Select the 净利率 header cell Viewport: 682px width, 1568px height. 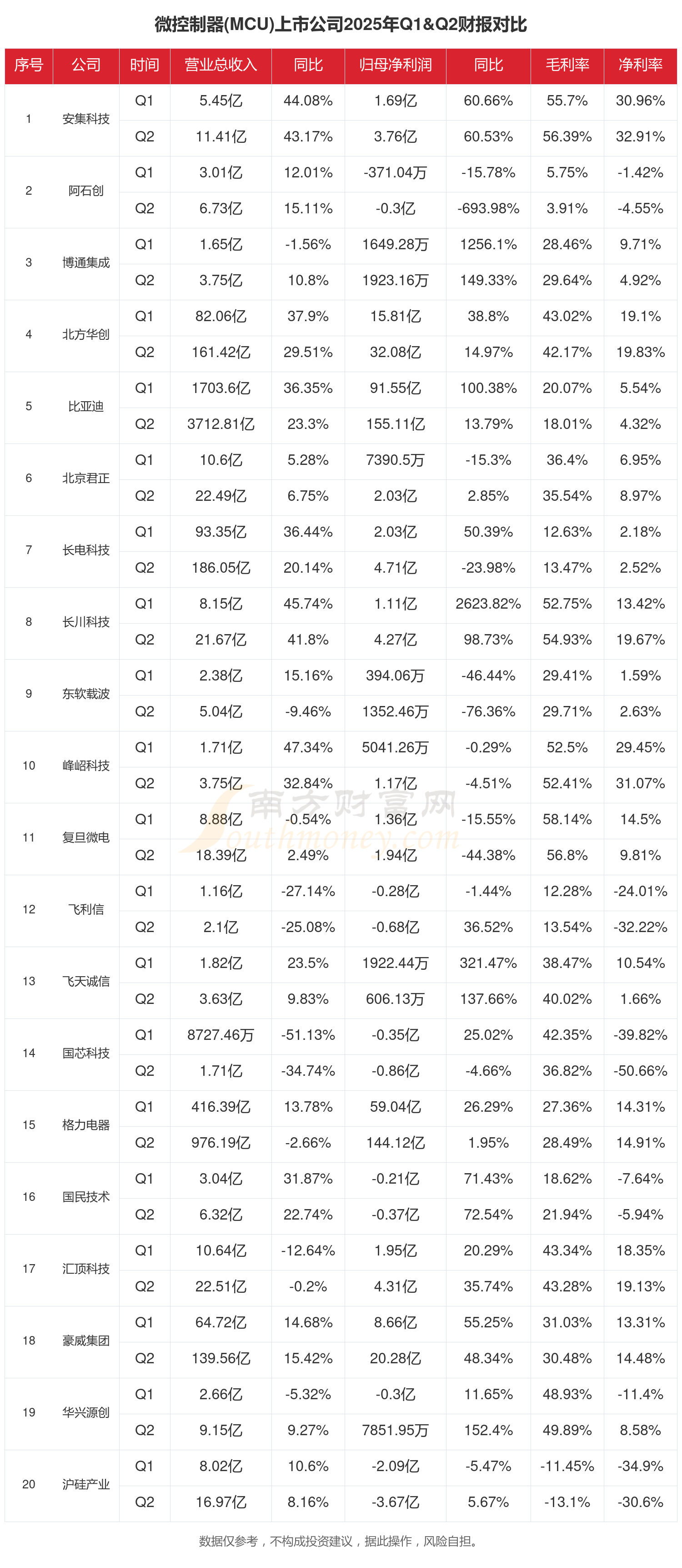pos(640,65)
